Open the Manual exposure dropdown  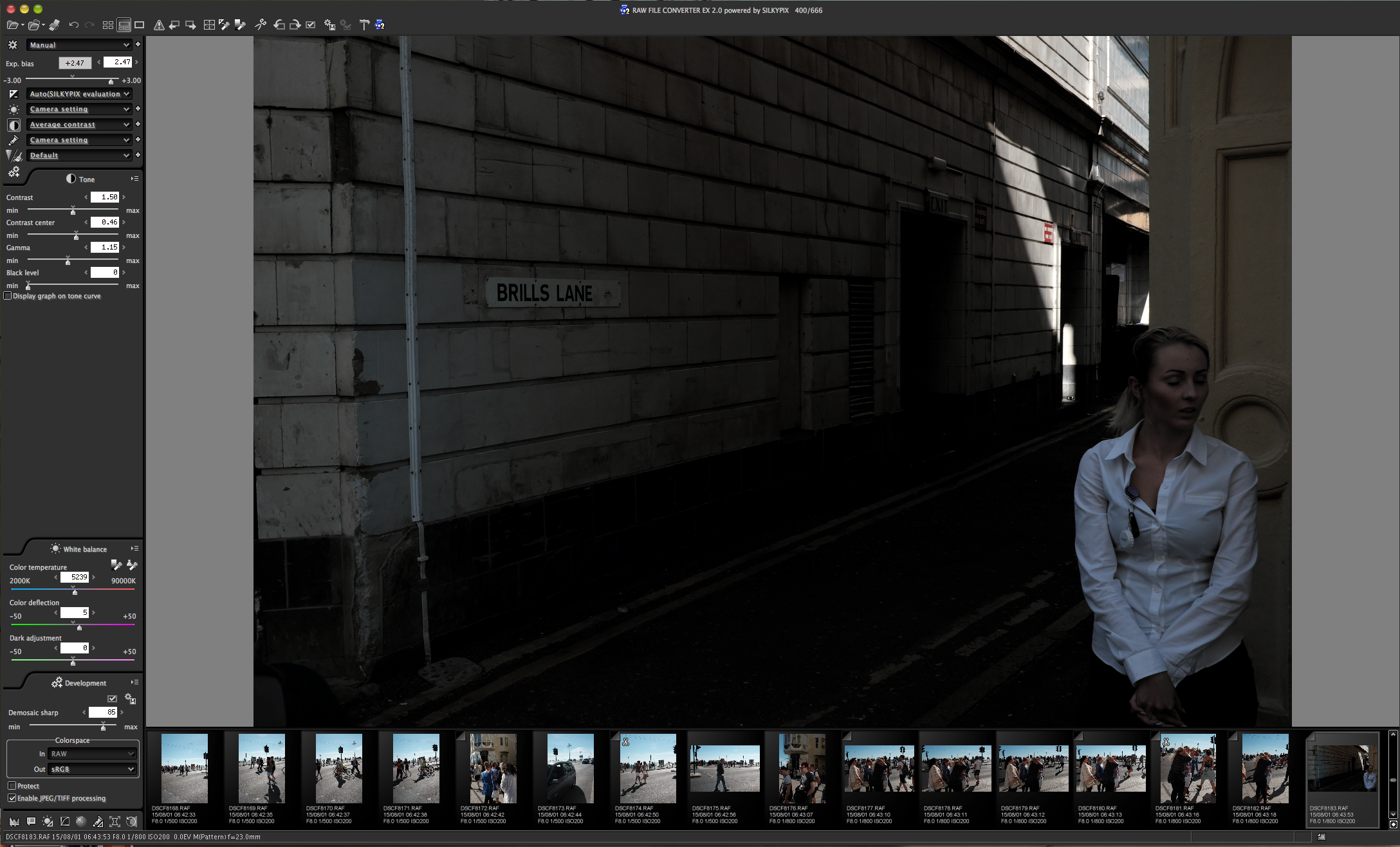pyautogui.click(x=79, y=45)
